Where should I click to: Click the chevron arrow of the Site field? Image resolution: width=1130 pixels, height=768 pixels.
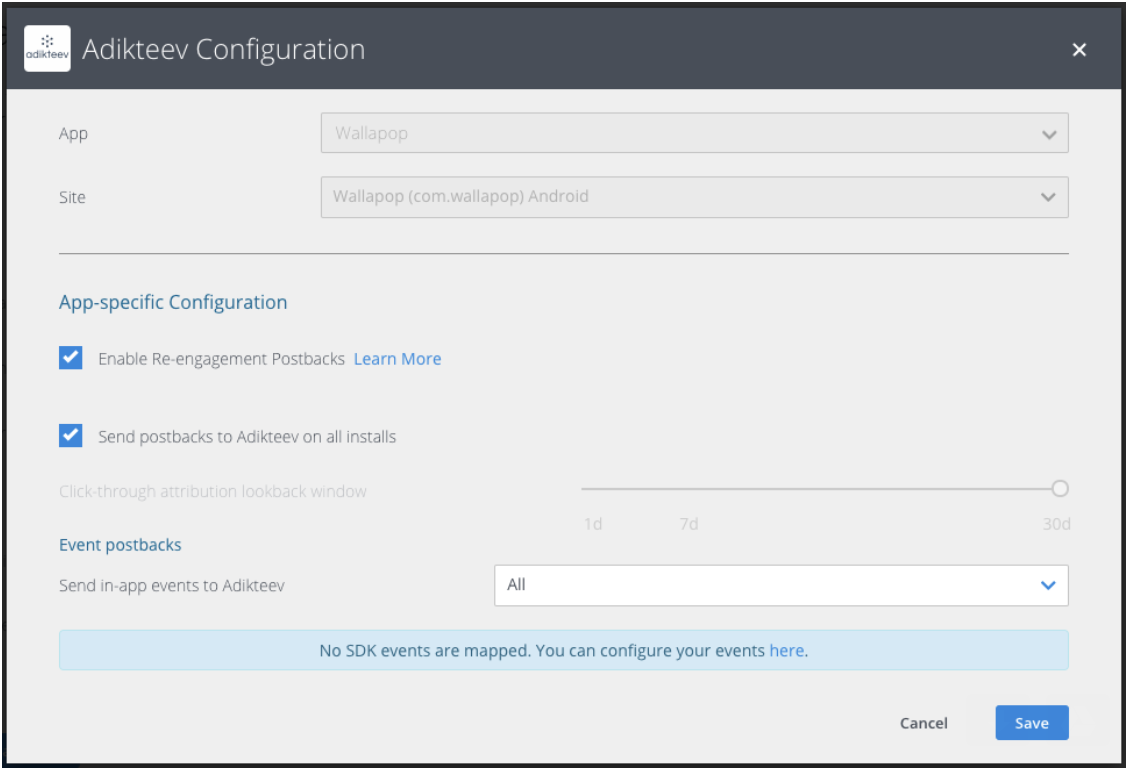(x=1048, y=198)
